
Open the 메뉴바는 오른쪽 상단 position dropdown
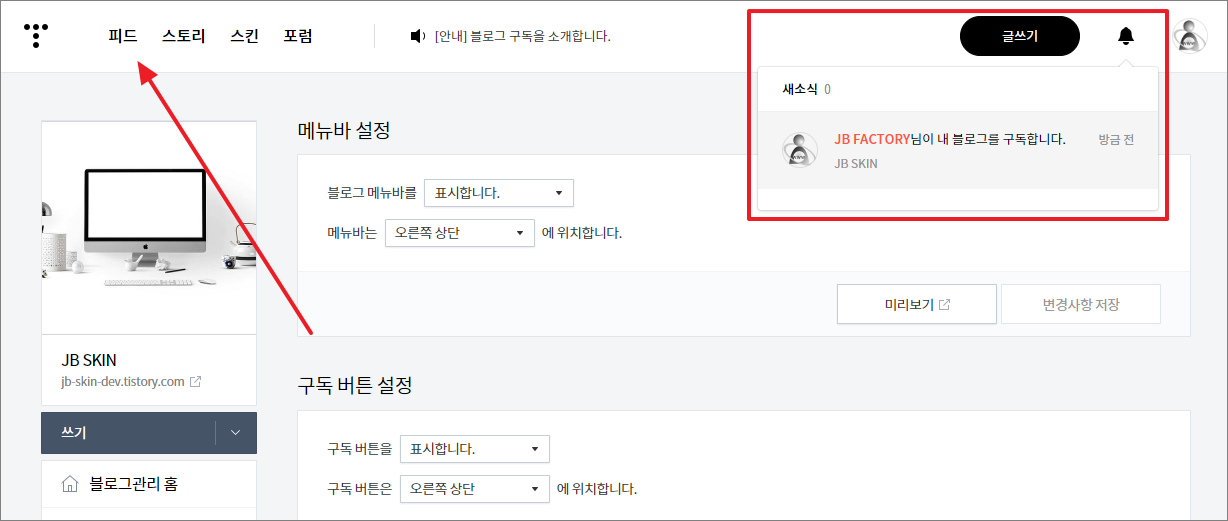pos(460,233)
